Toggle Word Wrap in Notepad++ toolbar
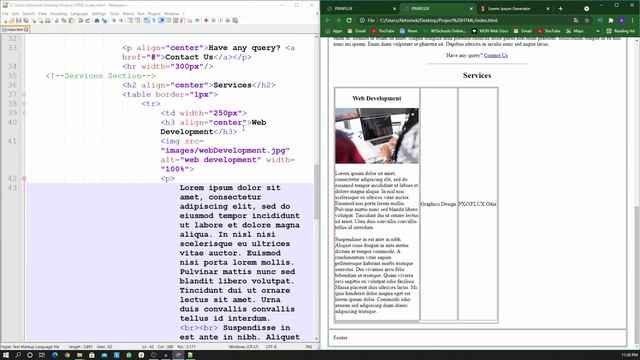This screenshot has width=640, height=360. point(146,20)
